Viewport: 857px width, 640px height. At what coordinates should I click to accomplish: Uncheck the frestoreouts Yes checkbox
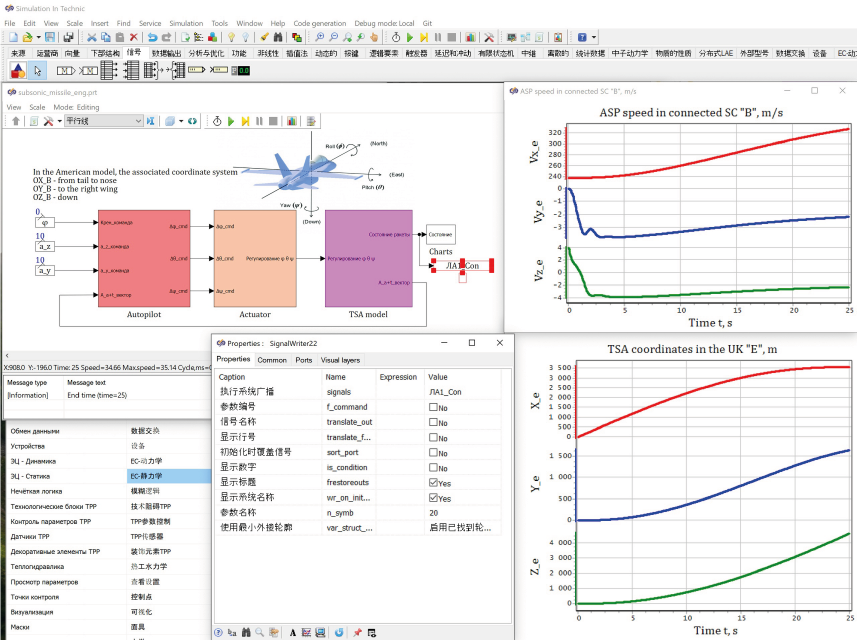[x=433, y=482]
